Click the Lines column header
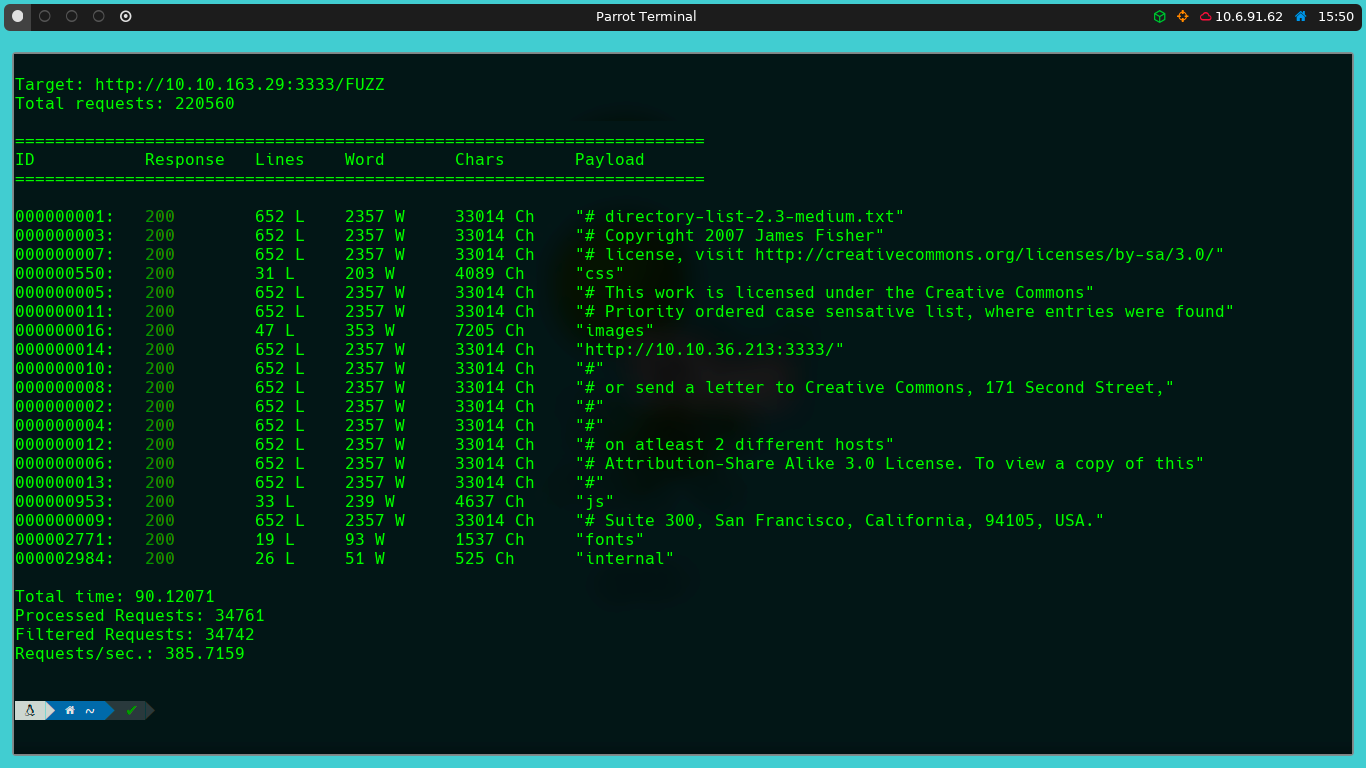This screenshot has height=768, width=1366. pos(280,160)
